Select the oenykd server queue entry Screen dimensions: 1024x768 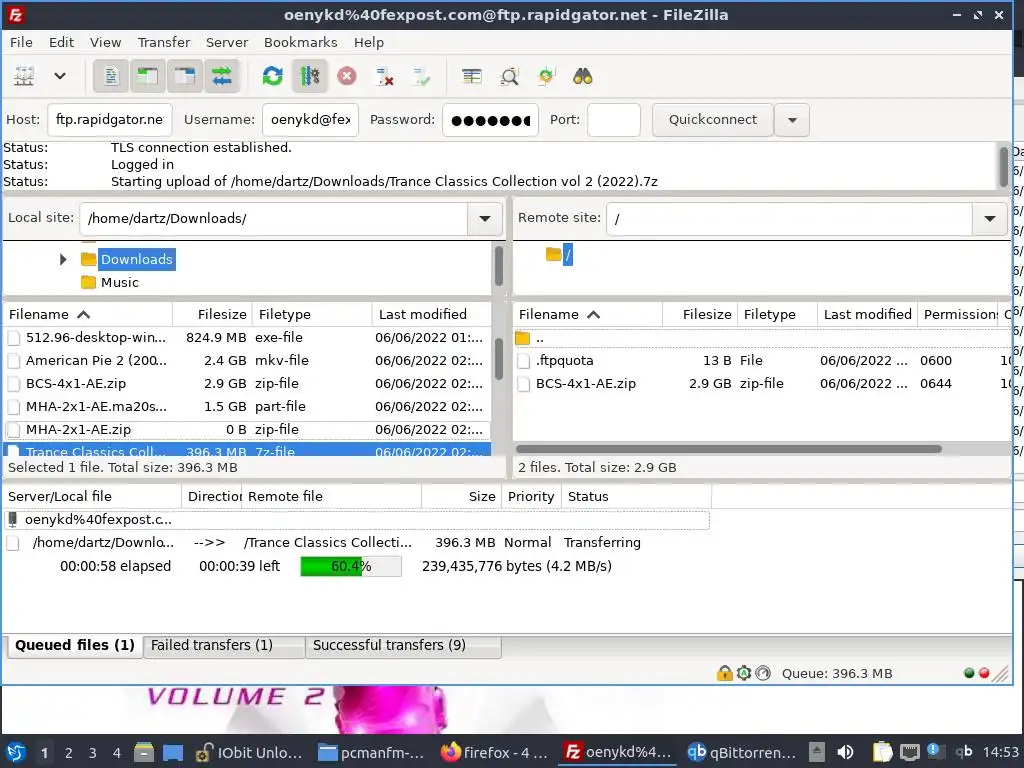(357, 520)
